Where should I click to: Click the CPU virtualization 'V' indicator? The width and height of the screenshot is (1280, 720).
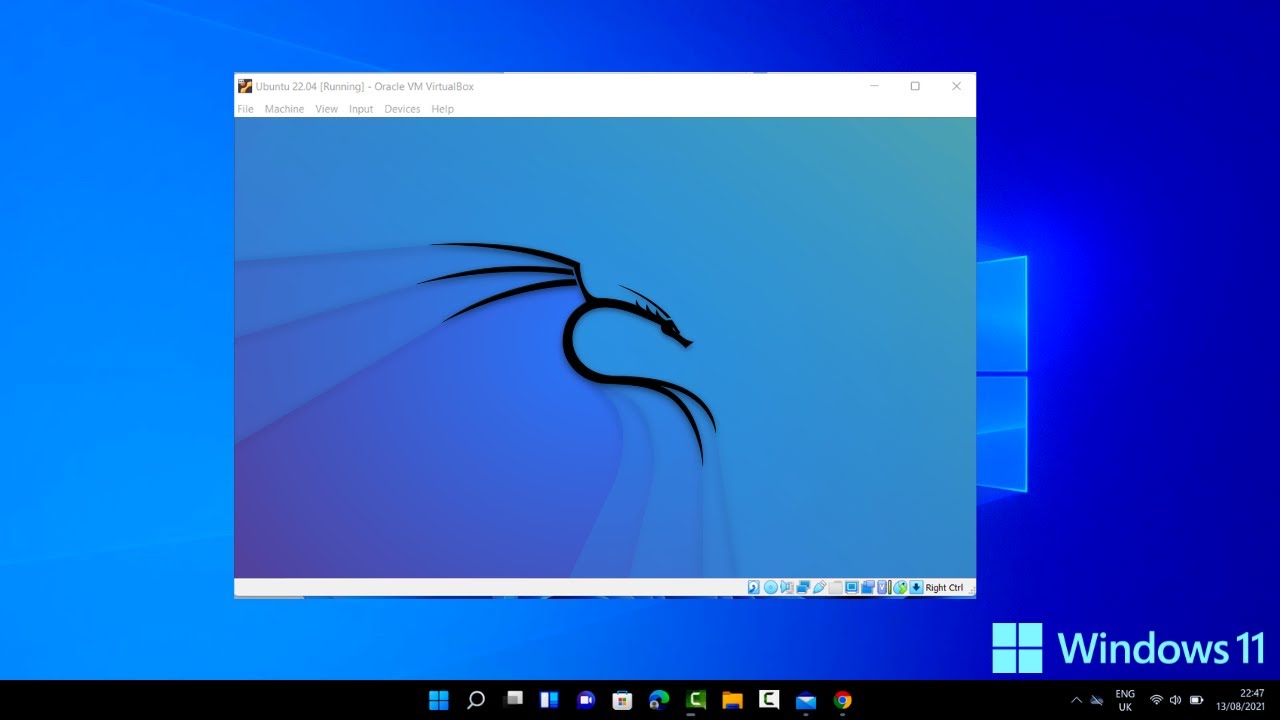coord(884,587)
